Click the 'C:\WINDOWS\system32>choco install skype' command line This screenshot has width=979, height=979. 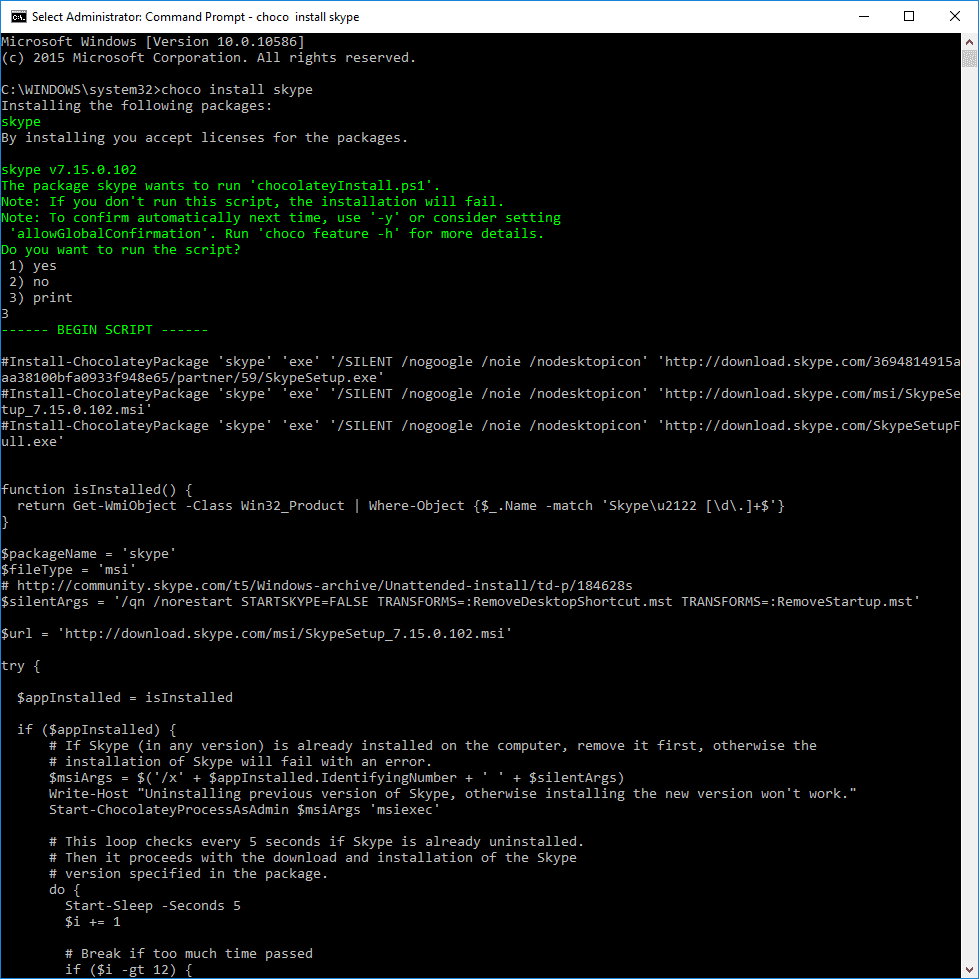click(157, 90)
